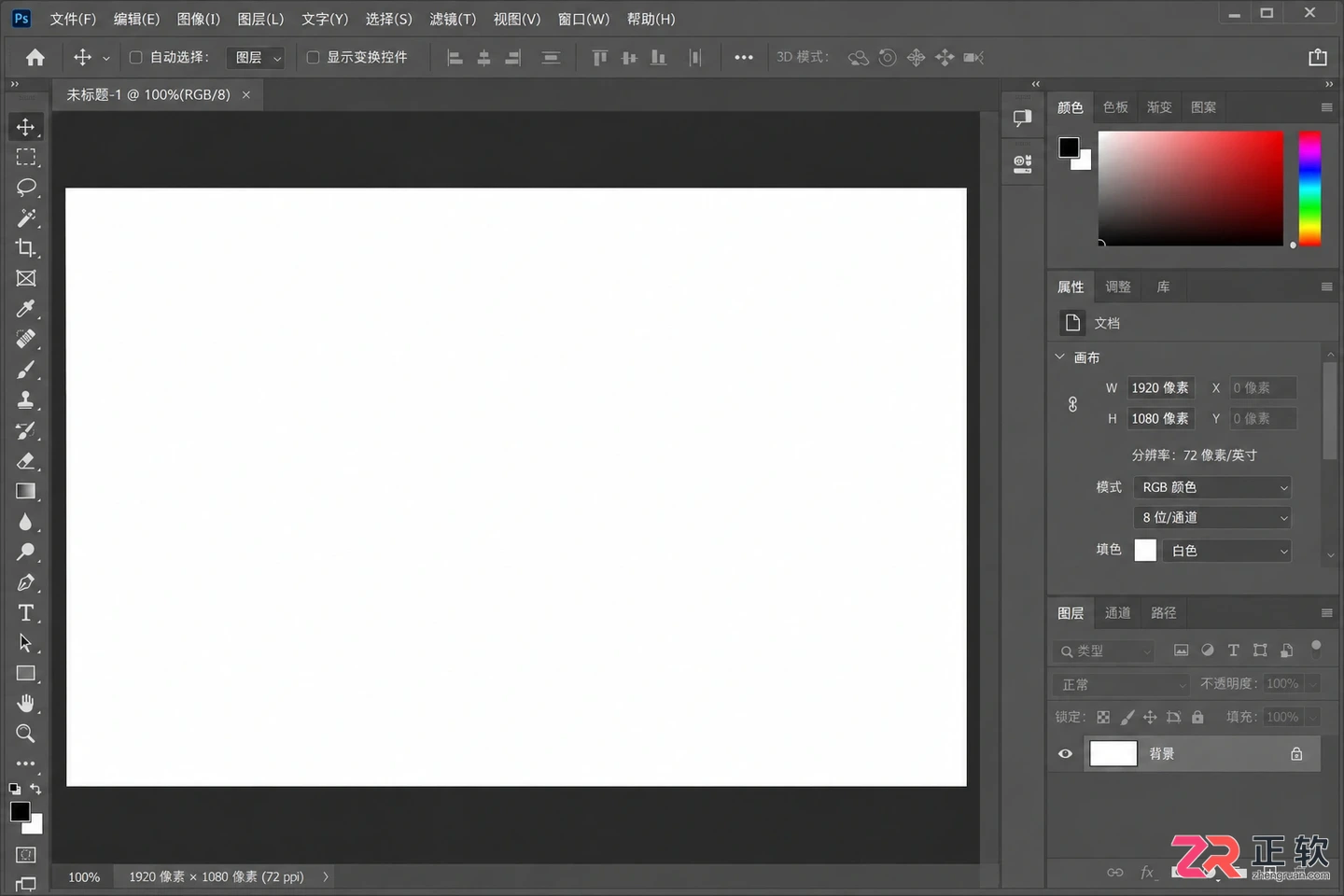Switch to the 色板 tab
1344x896 pixels.
click(1115, 107)
